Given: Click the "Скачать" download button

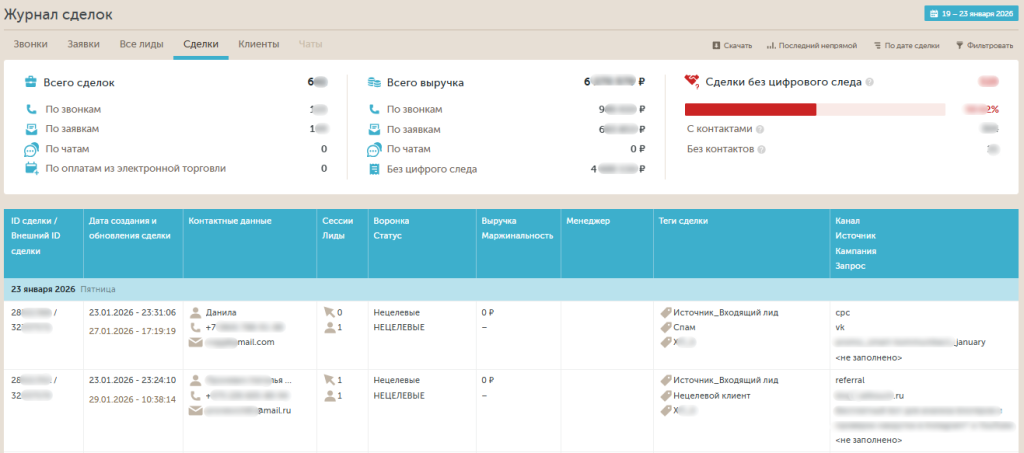Looking at the screenshot, I should pos(732,45).
